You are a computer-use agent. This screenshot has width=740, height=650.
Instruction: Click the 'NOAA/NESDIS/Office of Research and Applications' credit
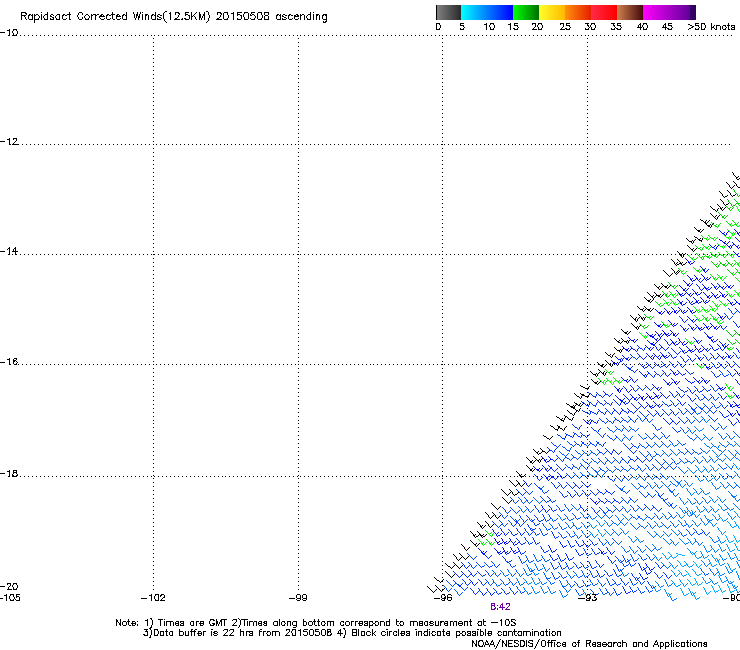pos(589,644)
